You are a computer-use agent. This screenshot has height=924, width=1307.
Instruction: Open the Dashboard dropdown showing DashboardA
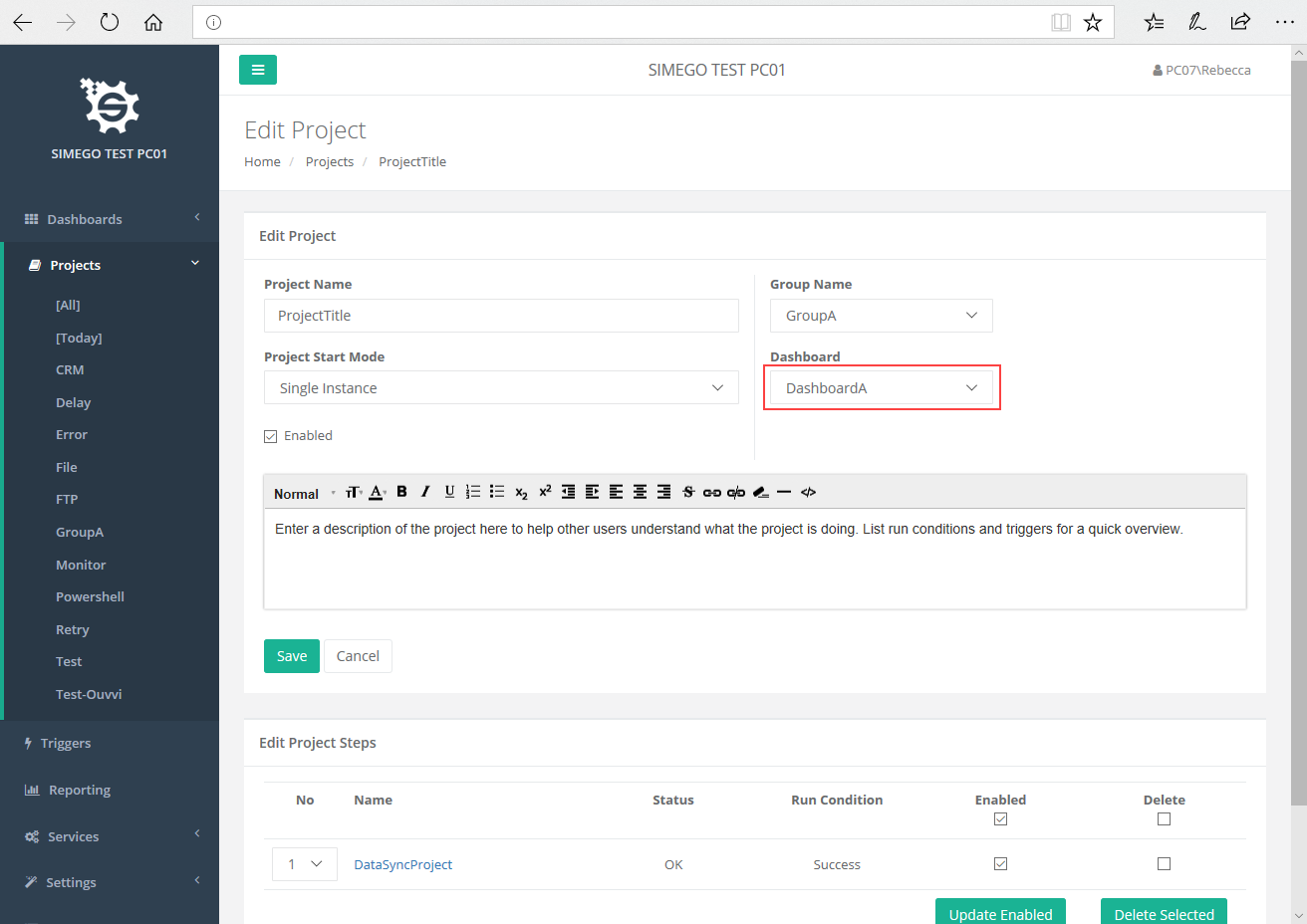882,388
